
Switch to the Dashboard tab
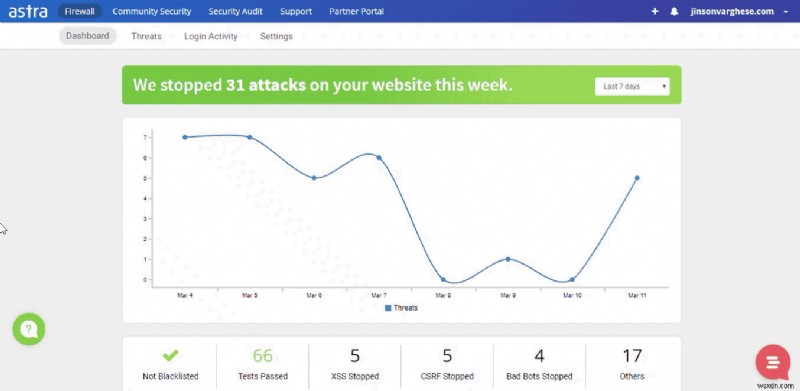pos(88,36)
